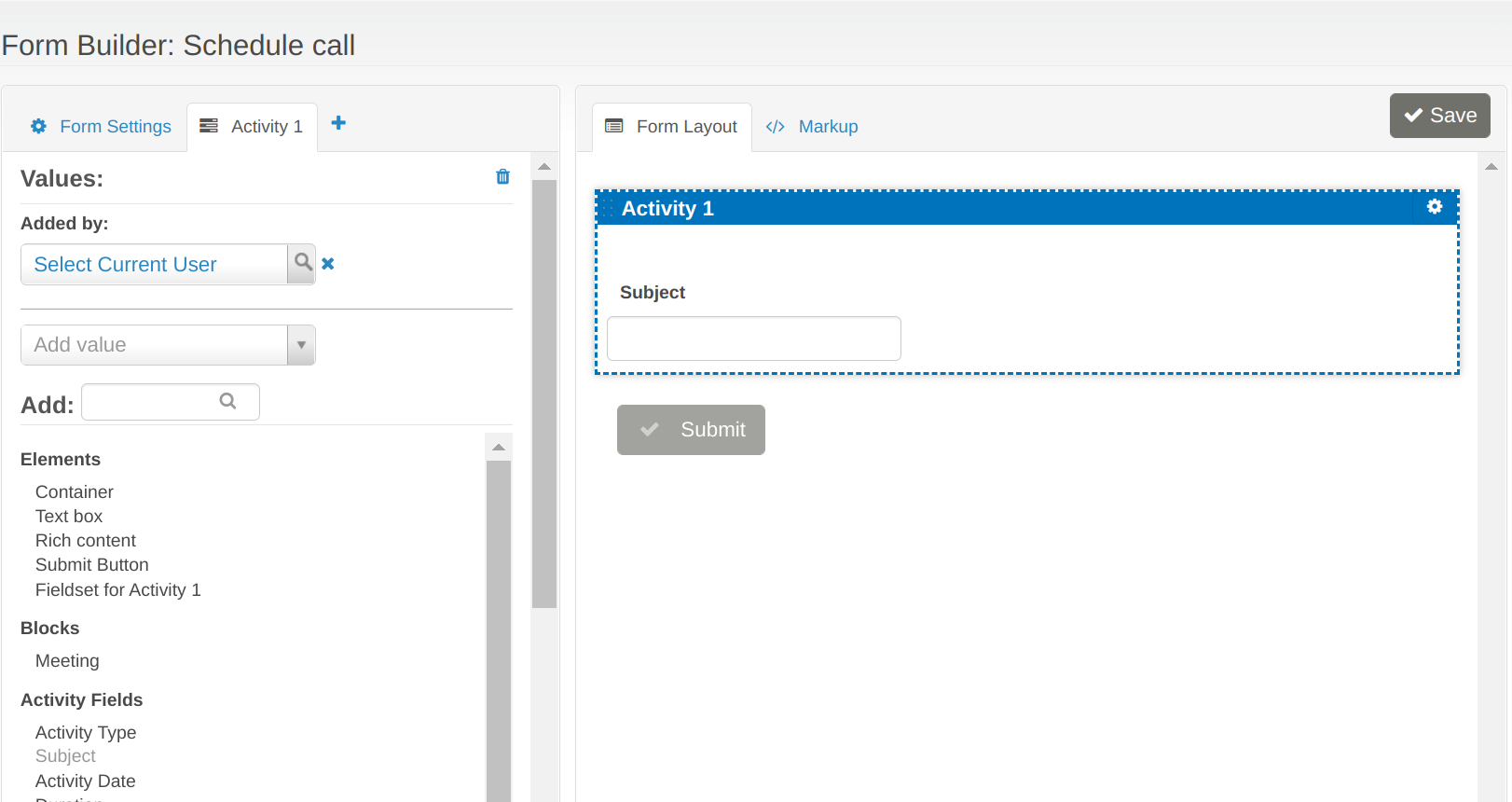Image resolution: width=1512 pixels, height=802 pixels.
Task: Click the Save button
Action: click(1439, 116)
